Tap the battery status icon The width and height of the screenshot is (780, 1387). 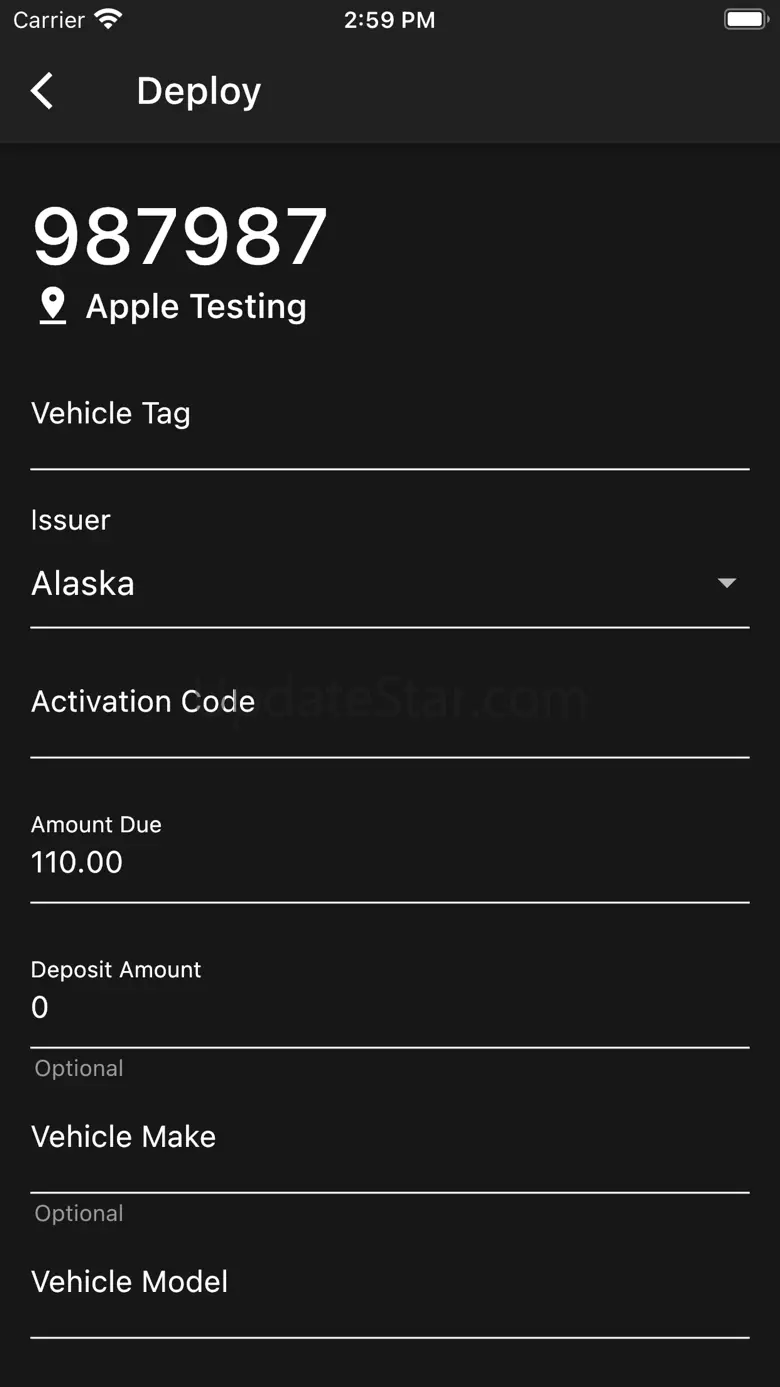point(745,19)
